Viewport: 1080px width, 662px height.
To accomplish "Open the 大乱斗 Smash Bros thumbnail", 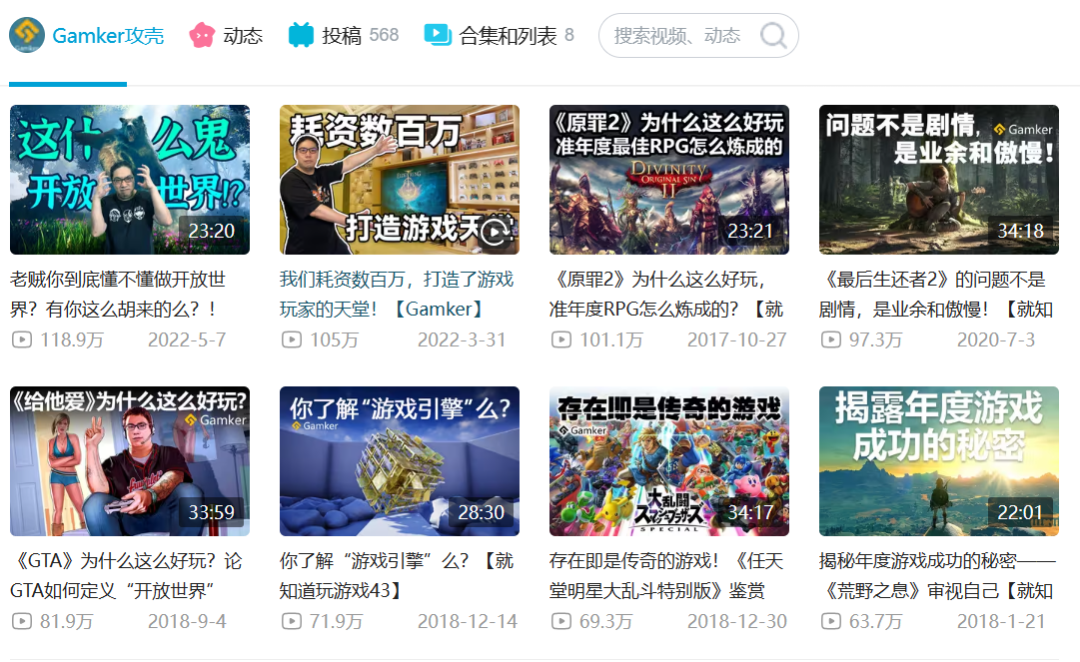I will 669,461.
